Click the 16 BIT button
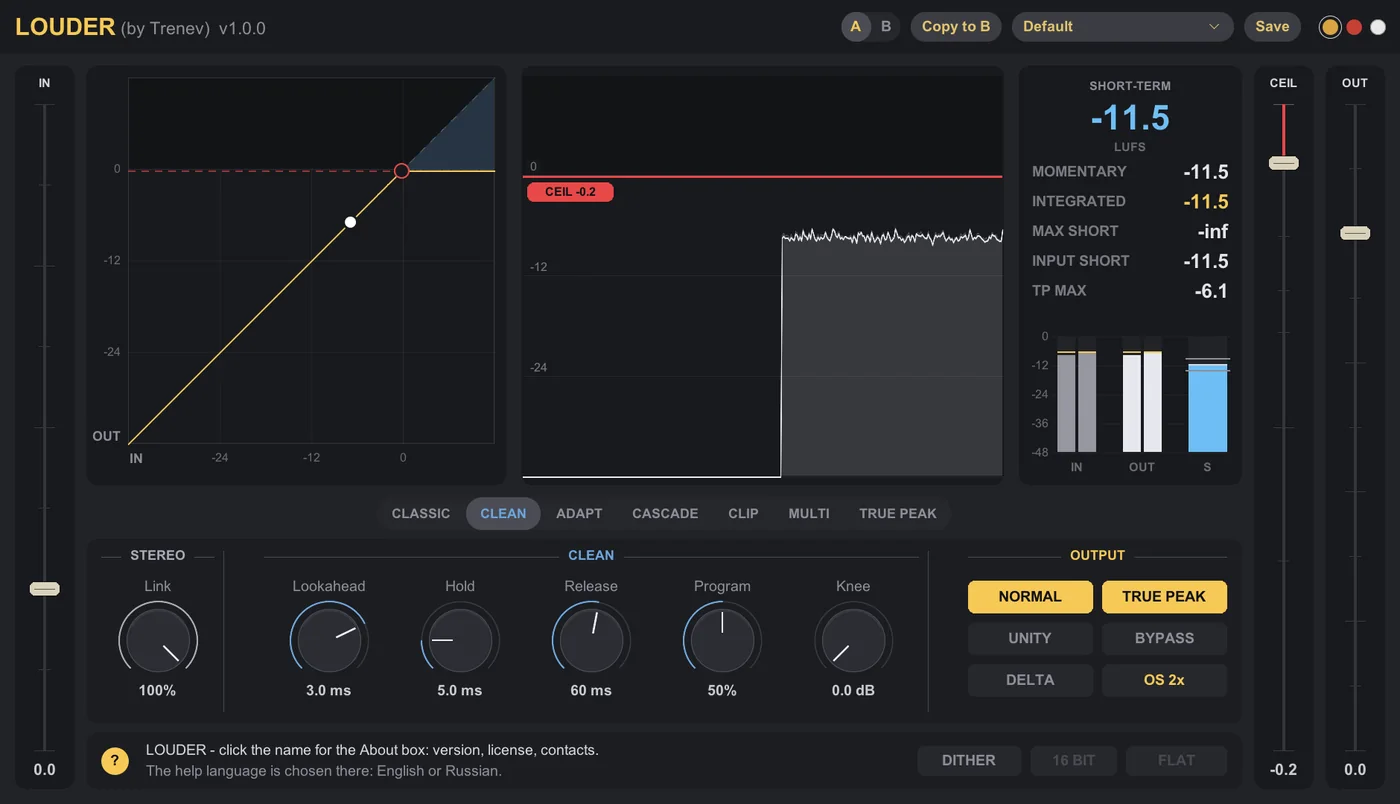1400x804 pixels. pyautogui.click(x=1074, y=761)
